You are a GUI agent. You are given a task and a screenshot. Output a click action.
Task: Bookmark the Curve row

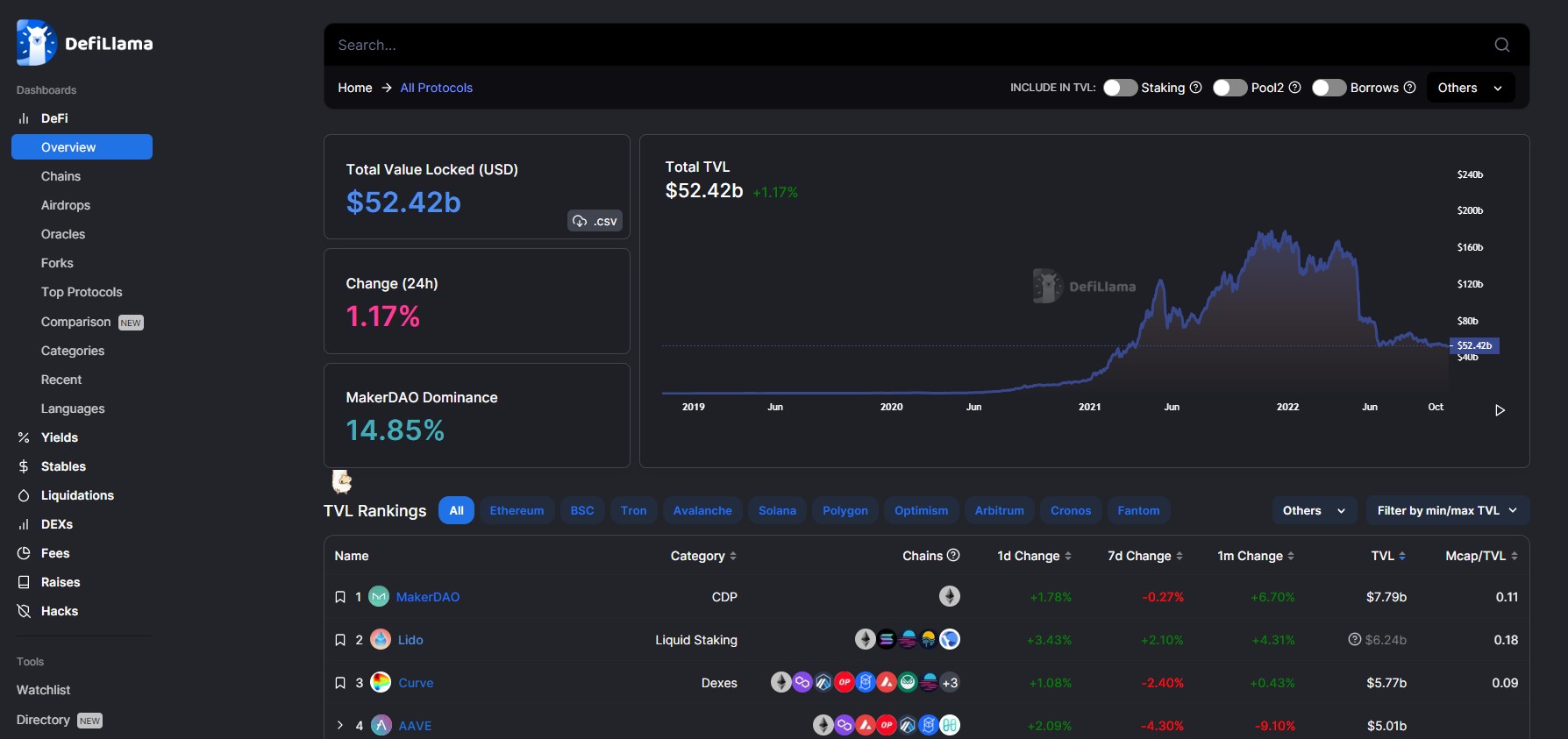[340, 683]
